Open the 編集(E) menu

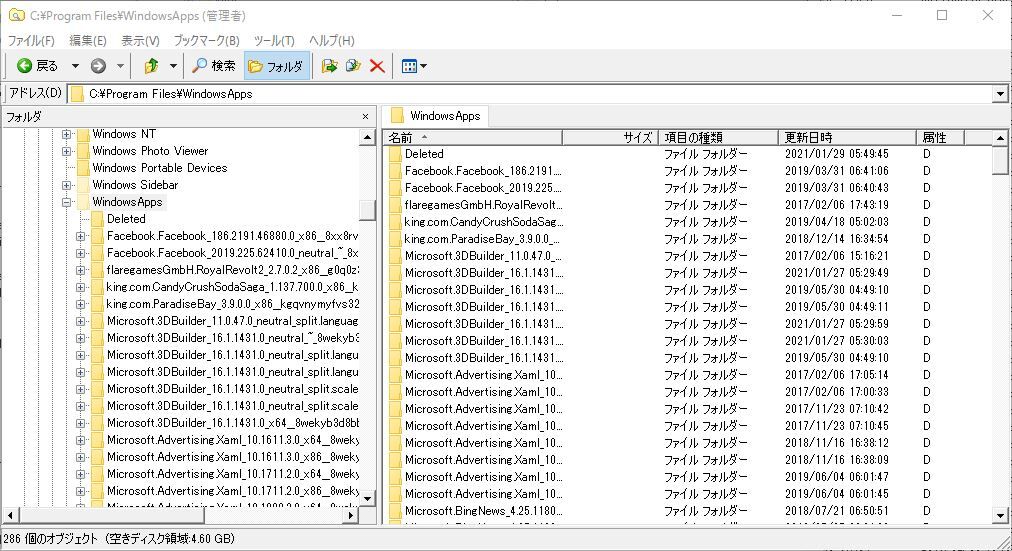(88, 41)
